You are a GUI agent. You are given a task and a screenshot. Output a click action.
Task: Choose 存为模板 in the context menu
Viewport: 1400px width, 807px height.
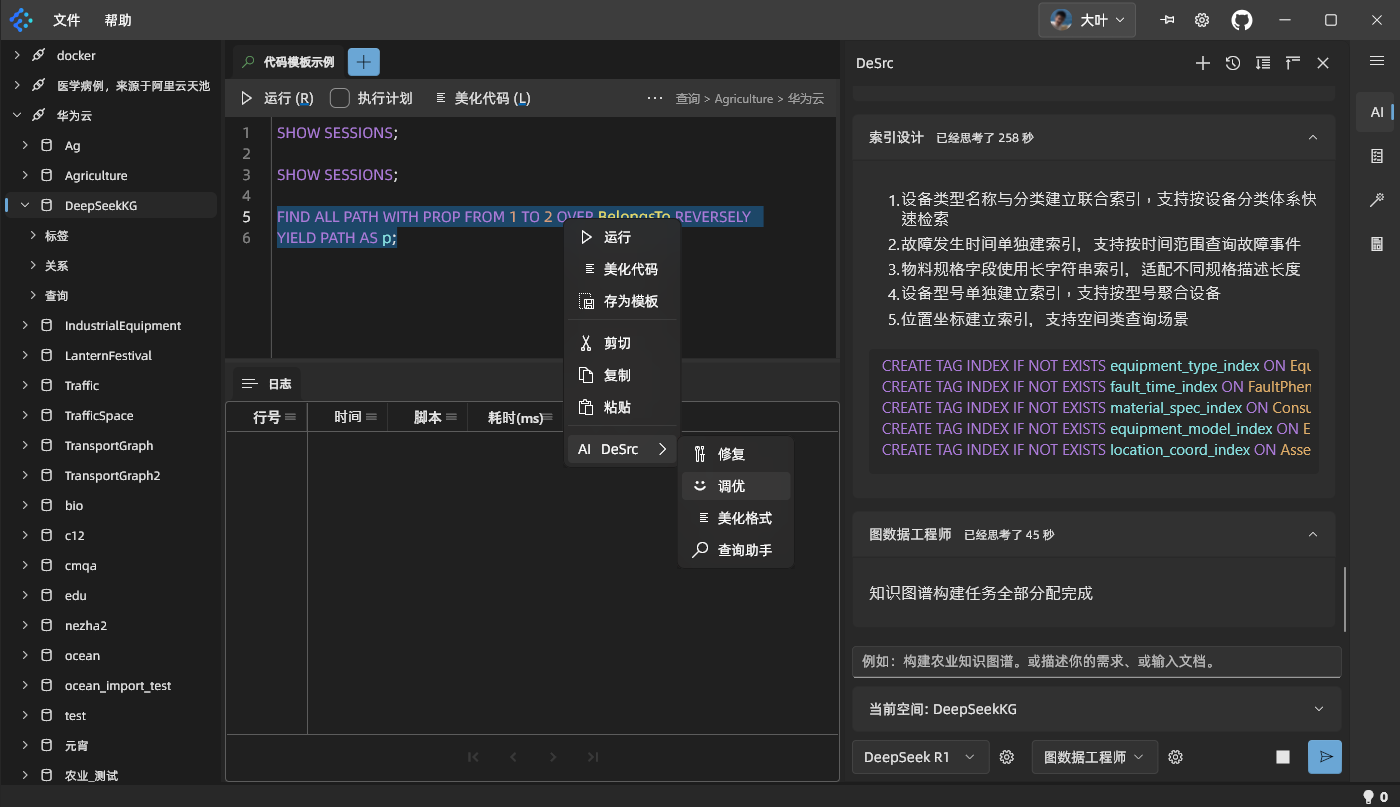coord(622,301)
